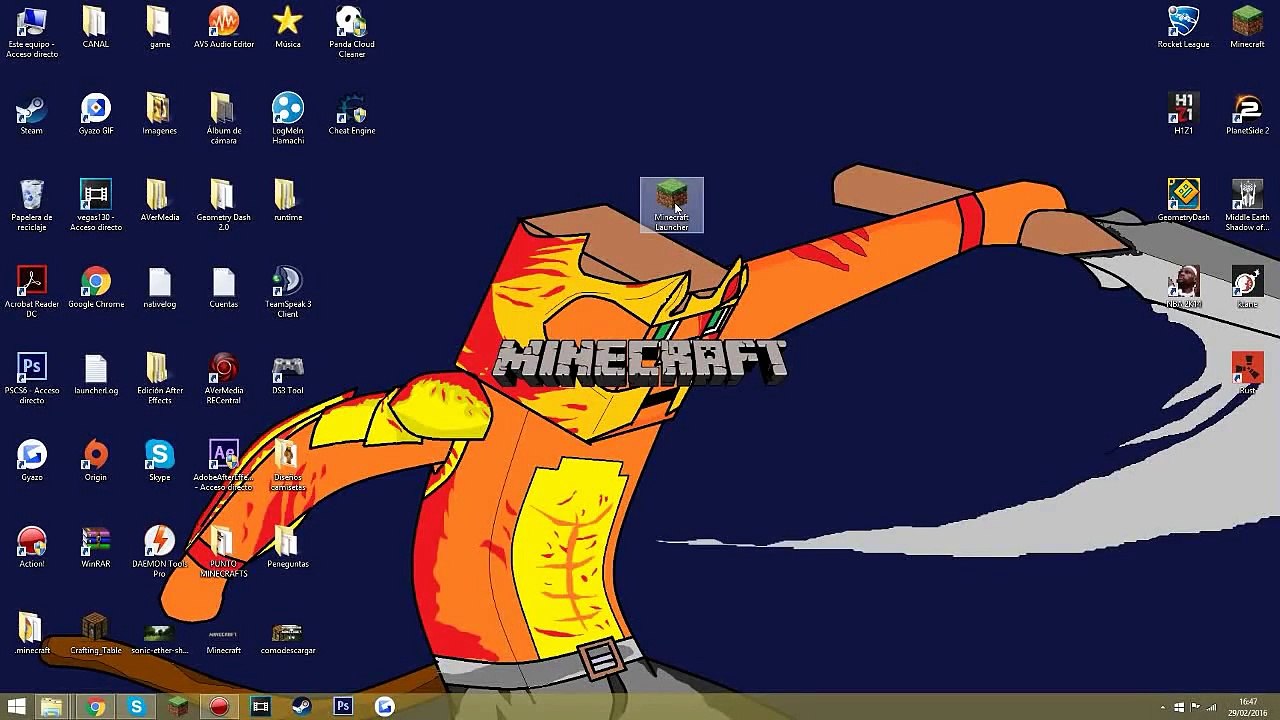Select the PlanetSide 2 desktop icon
The height and width of the screenshot is (720, 1280).
(1247, 114)
